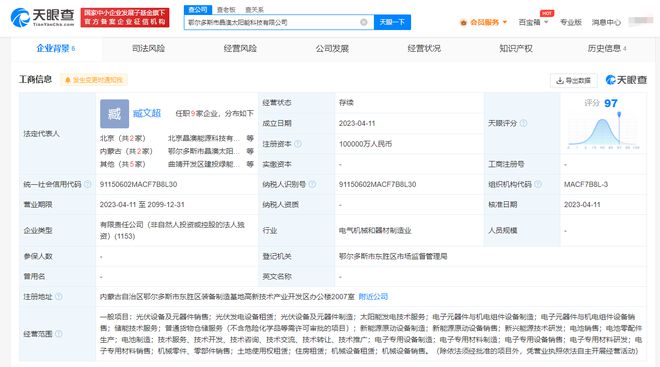
Task: Open the info icon beside 注册地址
Action: (x=59, y=297)
